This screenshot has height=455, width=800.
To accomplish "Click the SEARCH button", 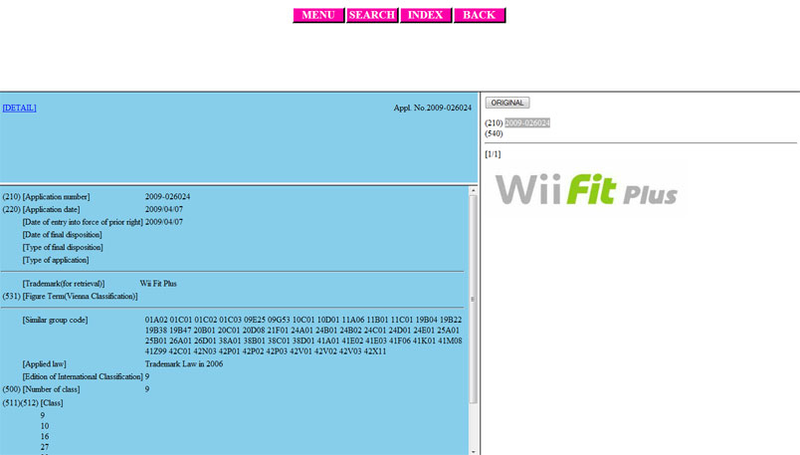I will [x=372, y=15].
